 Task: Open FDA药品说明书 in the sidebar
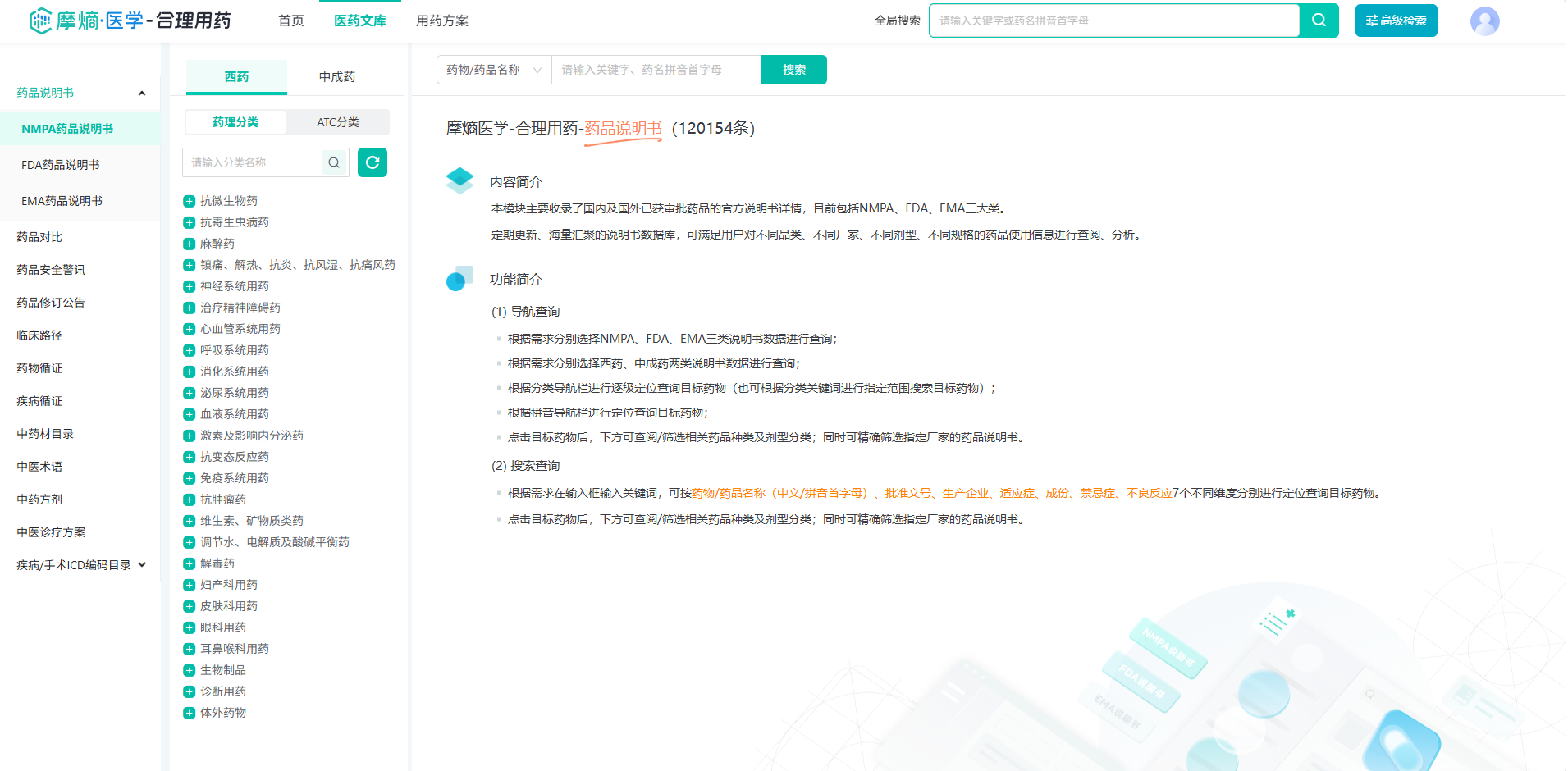click(61, 165)
